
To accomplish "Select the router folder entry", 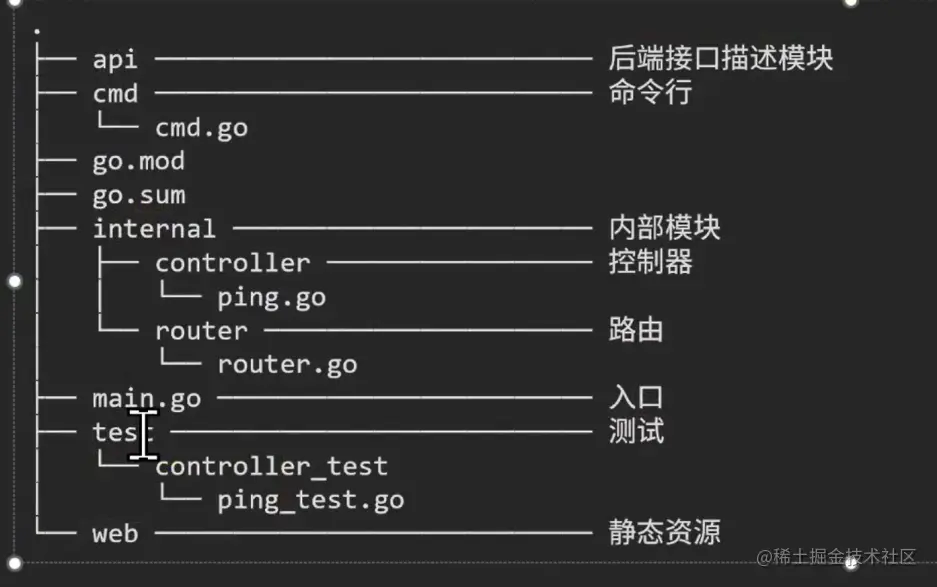I will pos(201,331).
